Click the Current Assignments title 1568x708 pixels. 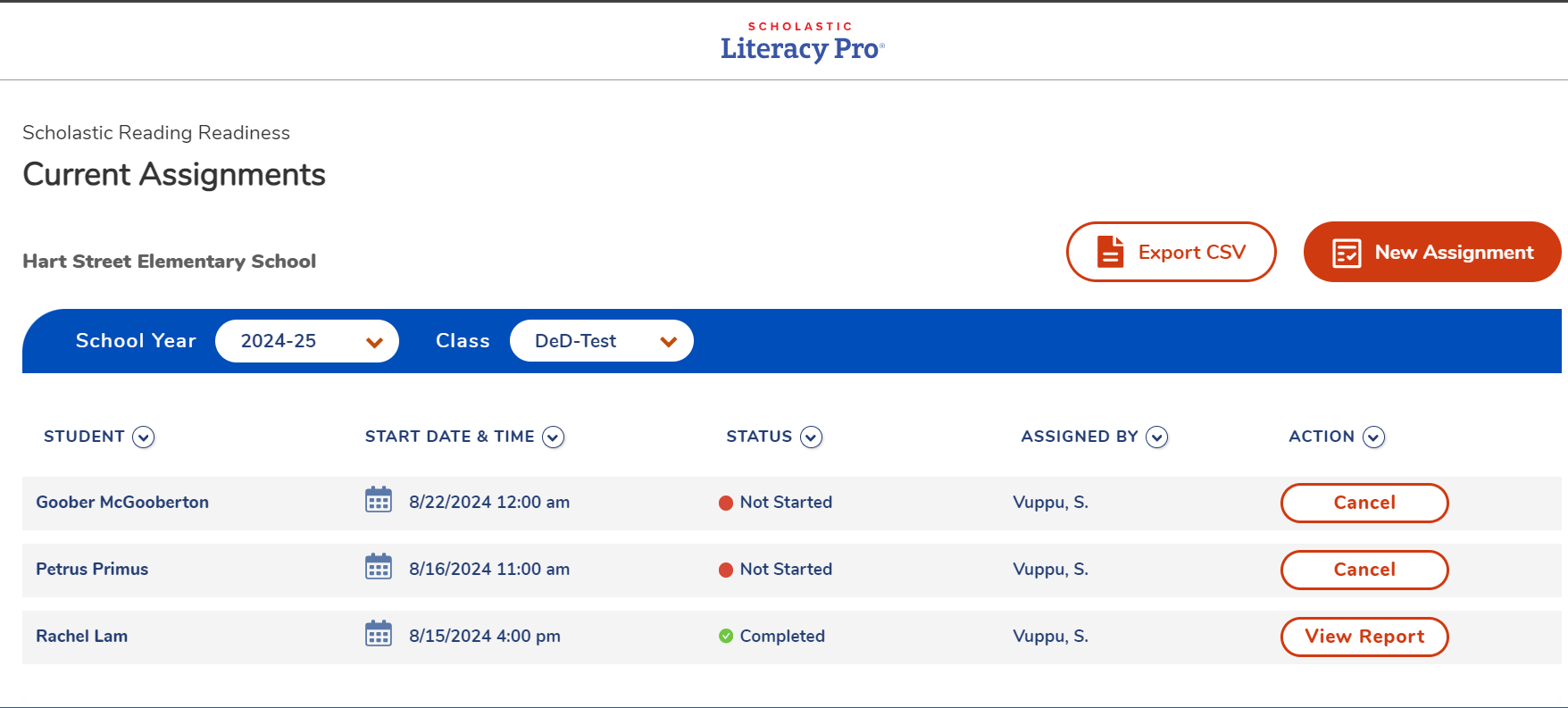tap(174, 174)
